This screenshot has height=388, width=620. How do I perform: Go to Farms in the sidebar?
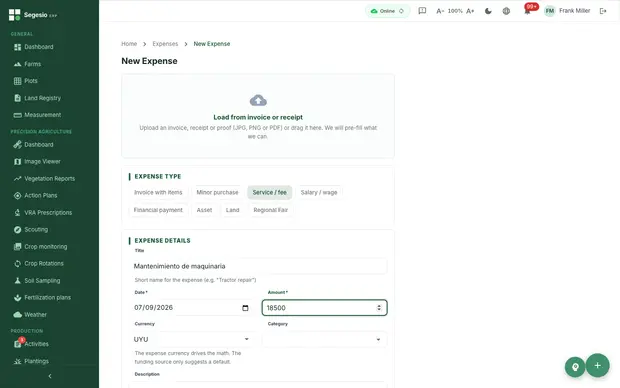point(32,64)
